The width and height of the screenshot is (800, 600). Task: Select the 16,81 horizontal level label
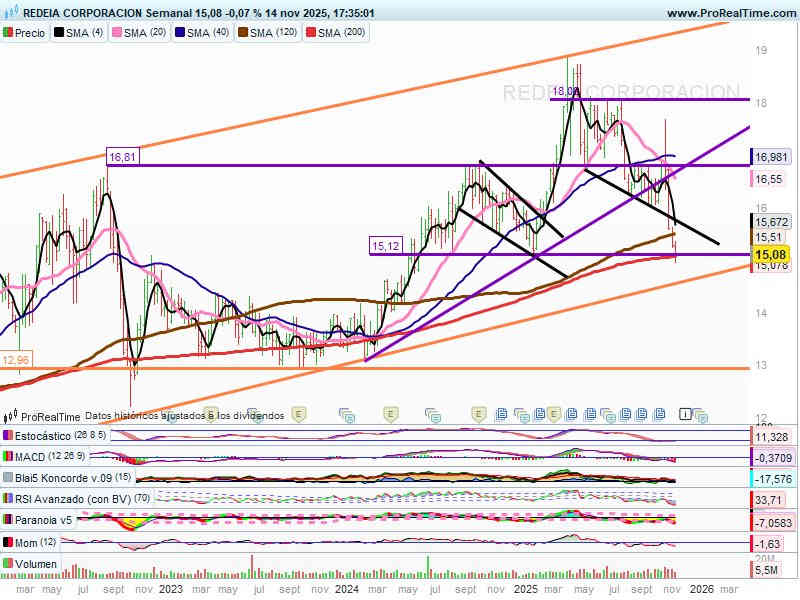(x=122, y=157)
